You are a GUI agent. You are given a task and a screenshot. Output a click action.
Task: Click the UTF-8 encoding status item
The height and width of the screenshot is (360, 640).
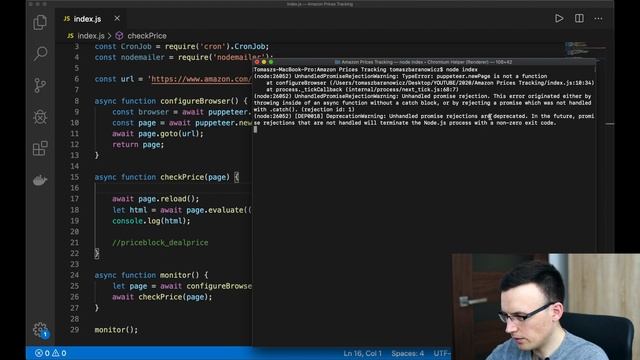tap(442, 353)
